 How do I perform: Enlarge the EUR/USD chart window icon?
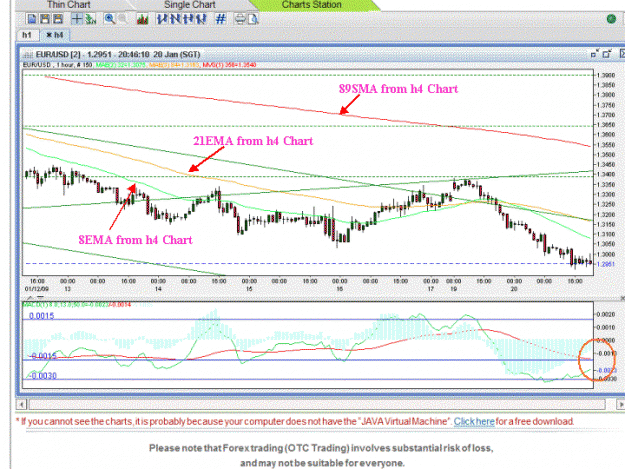(607, 53)
